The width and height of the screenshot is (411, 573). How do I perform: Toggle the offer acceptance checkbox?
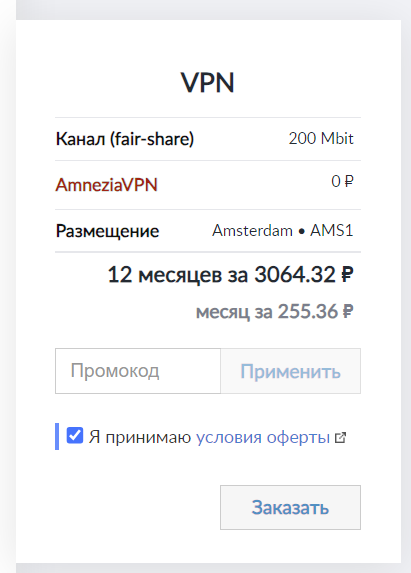pyautogui.click(x=75, y=436)
